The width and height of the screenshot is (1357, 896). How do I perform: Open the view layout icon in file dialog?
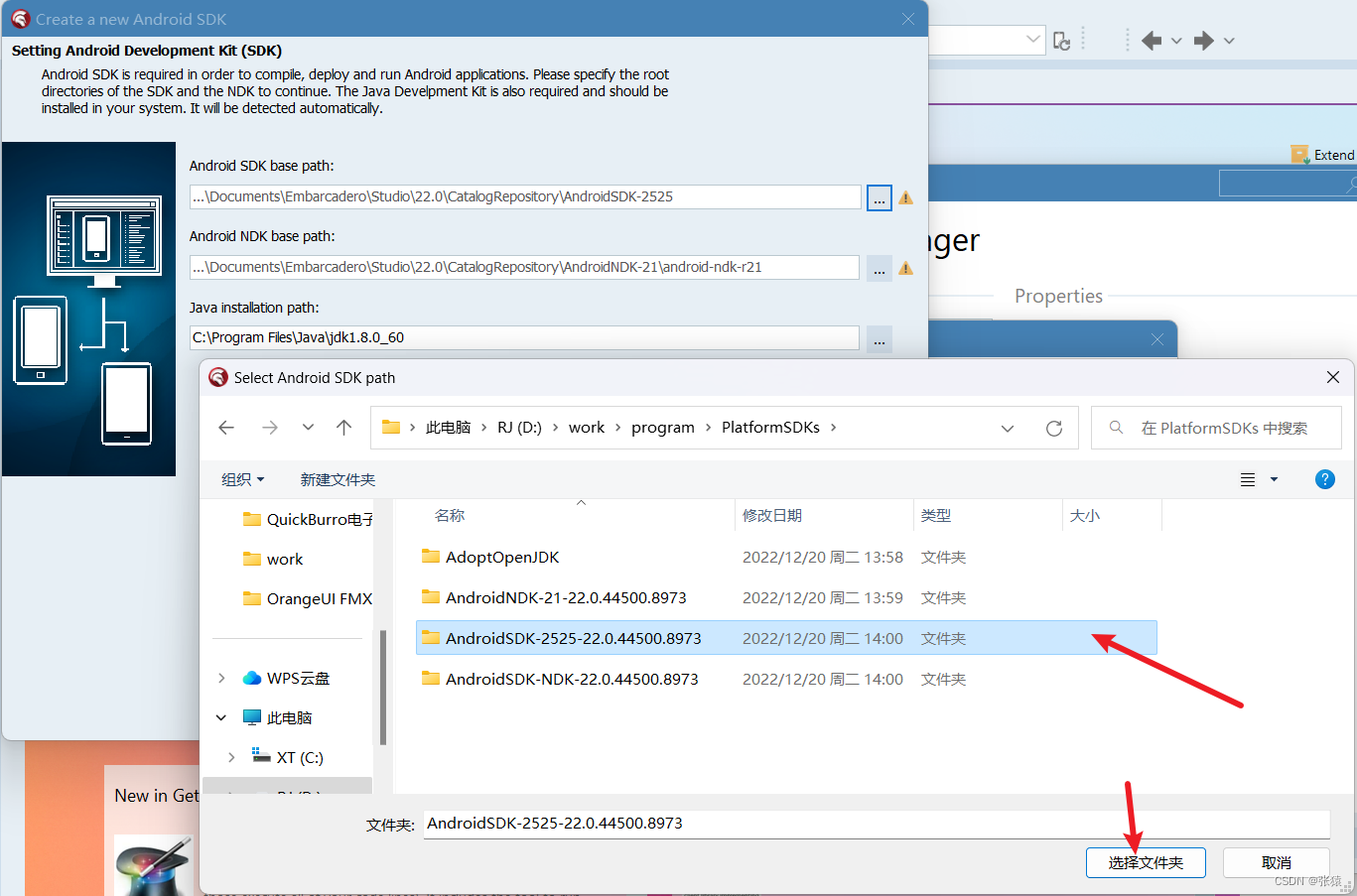[x=1247, y=479]
